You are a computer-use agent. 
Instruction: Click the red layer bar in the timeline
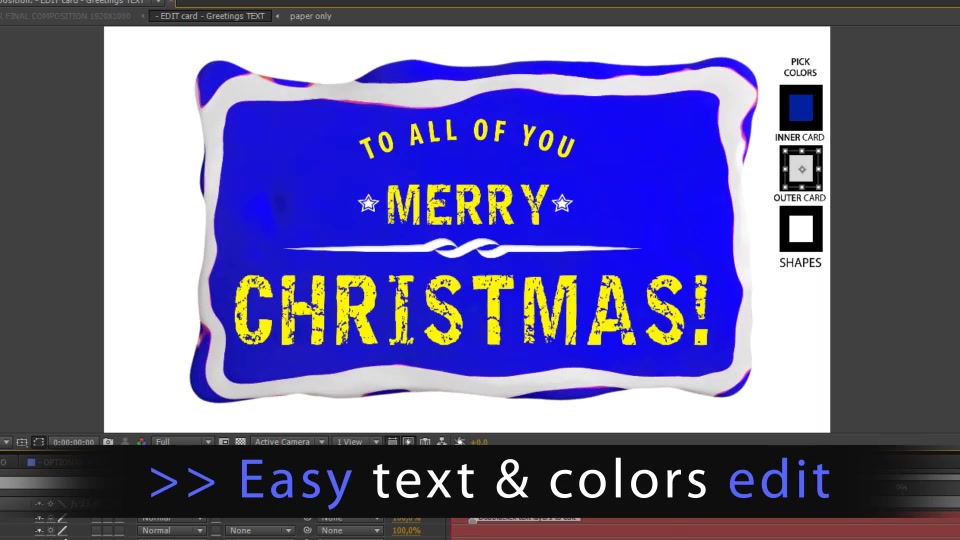pos(705,529)
